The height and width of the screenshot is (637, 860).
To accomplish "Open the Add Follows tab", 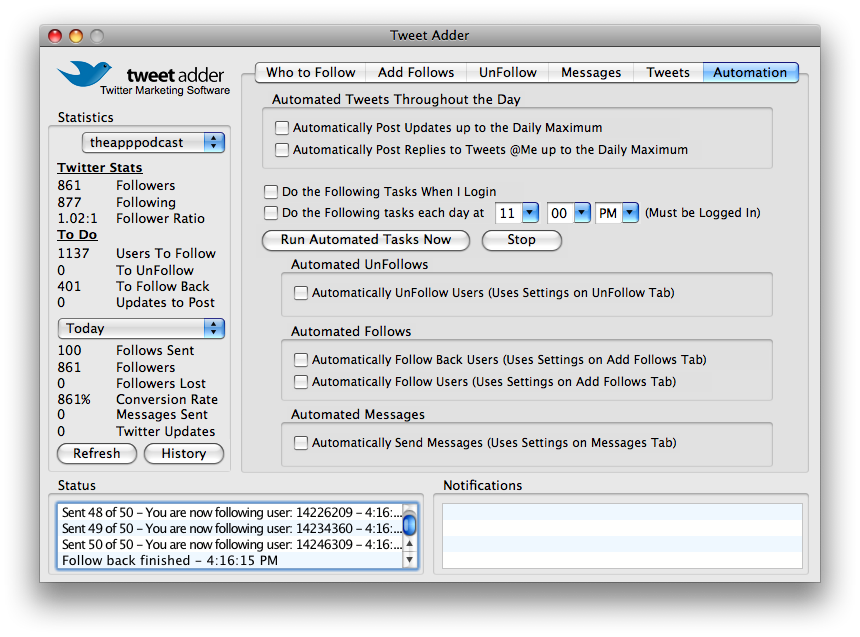I will 416,72.
